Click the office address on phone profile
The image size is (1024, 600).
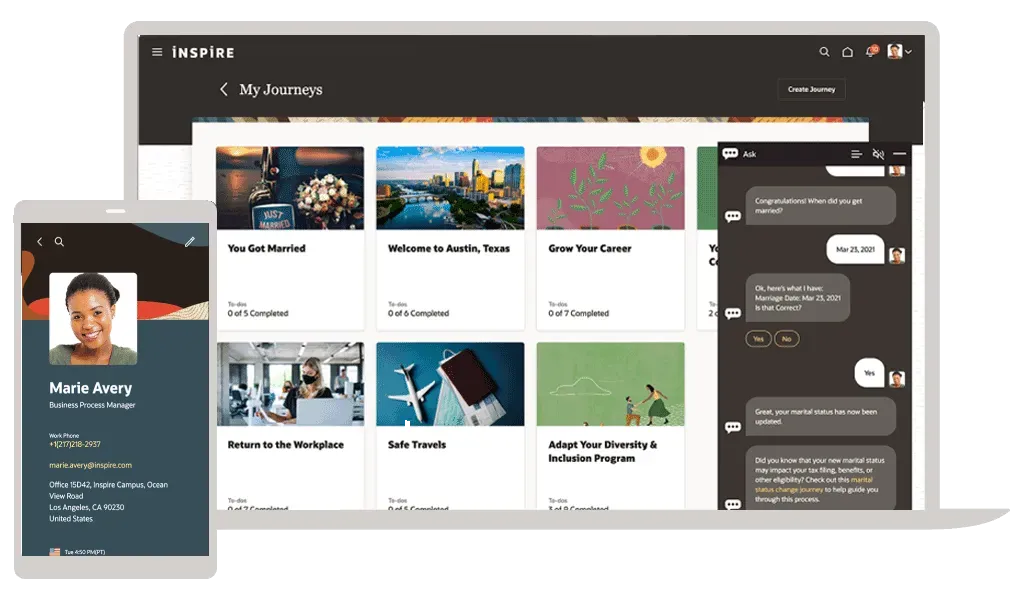pyautogui.click(x=108, y=501)
